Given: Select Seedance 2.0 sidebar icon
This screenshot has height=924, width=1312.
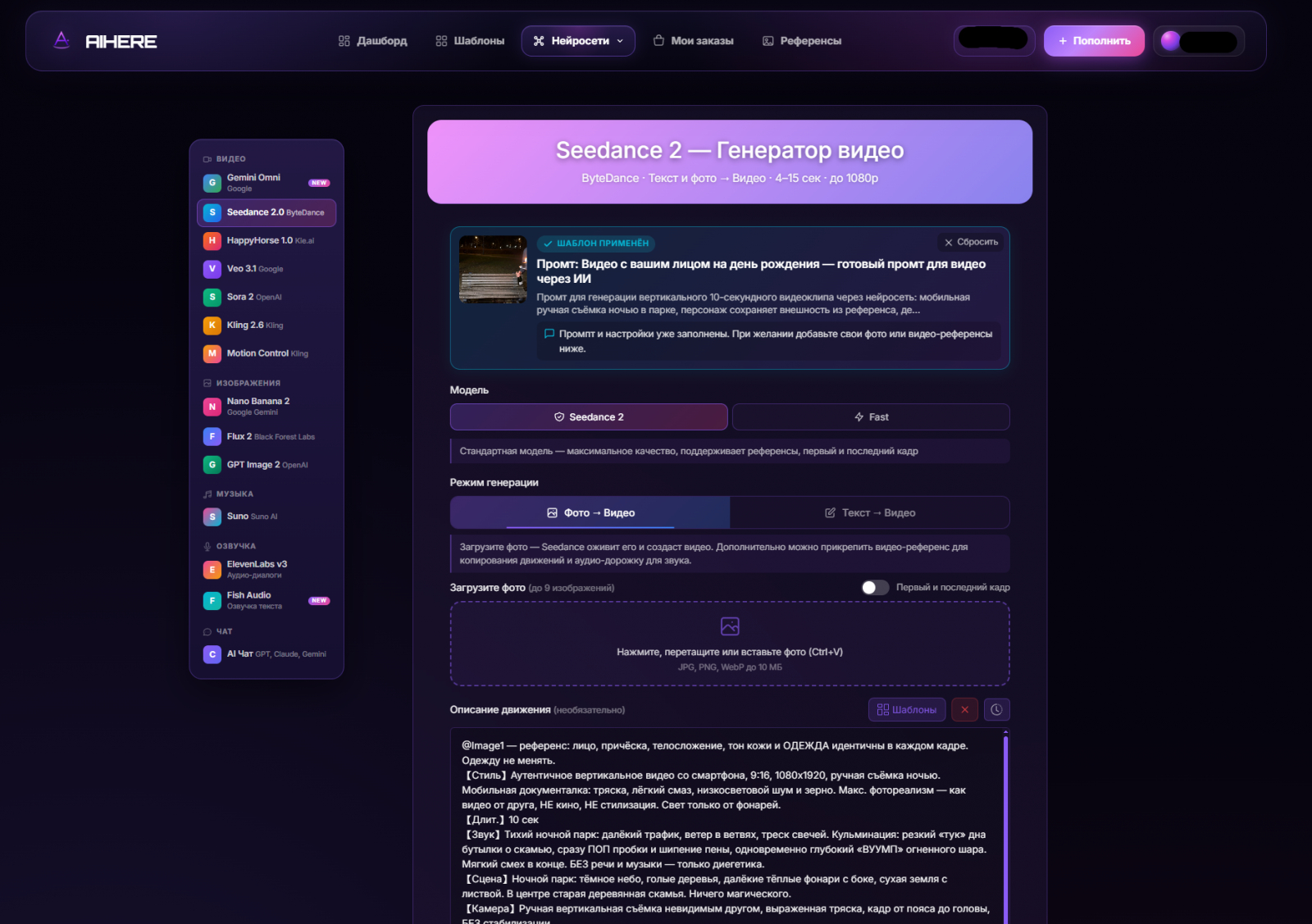Looking at the screenshot, I should 212,212.
